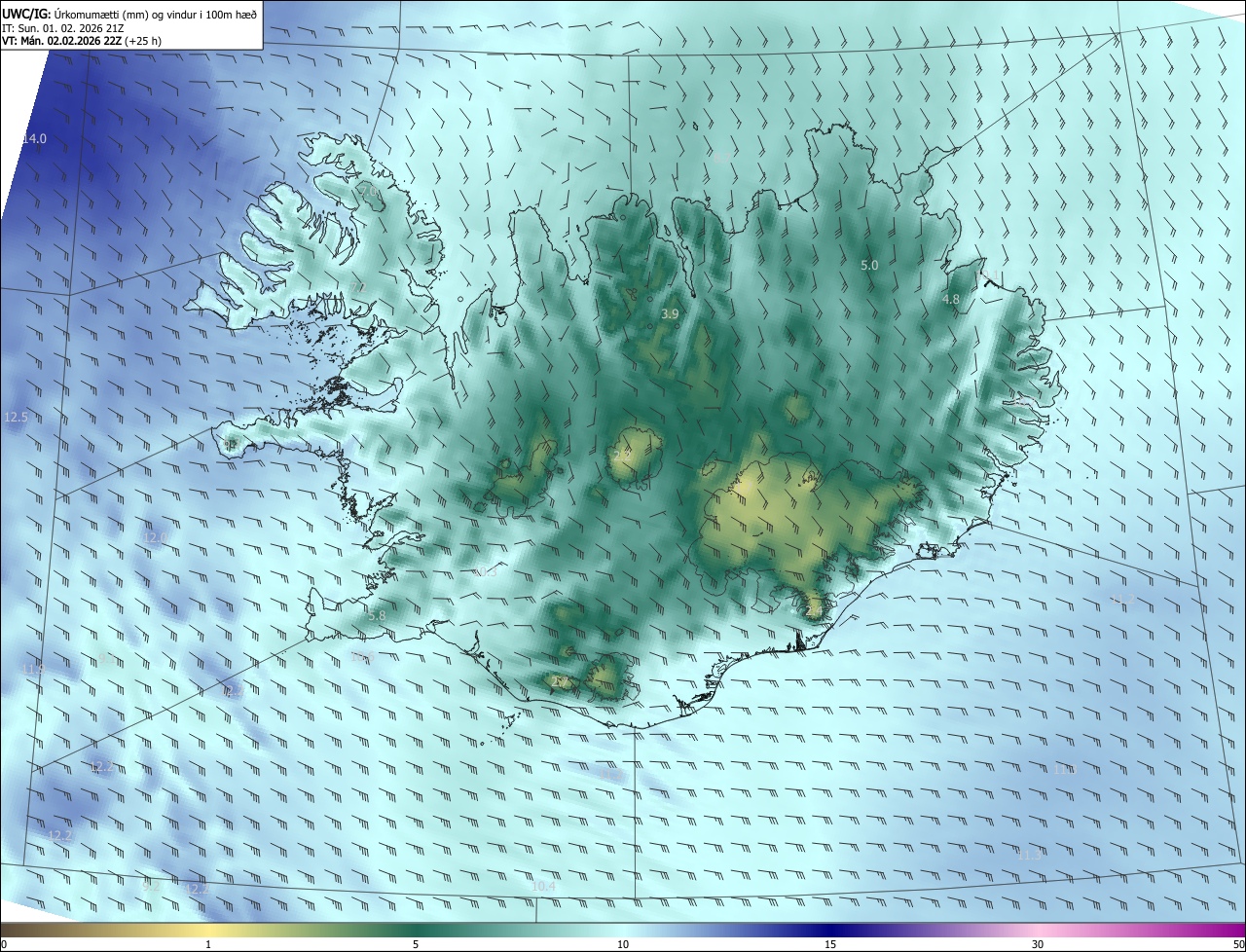Click the colour scale label '1'
1246x952 pixels.
coord(208,944)
